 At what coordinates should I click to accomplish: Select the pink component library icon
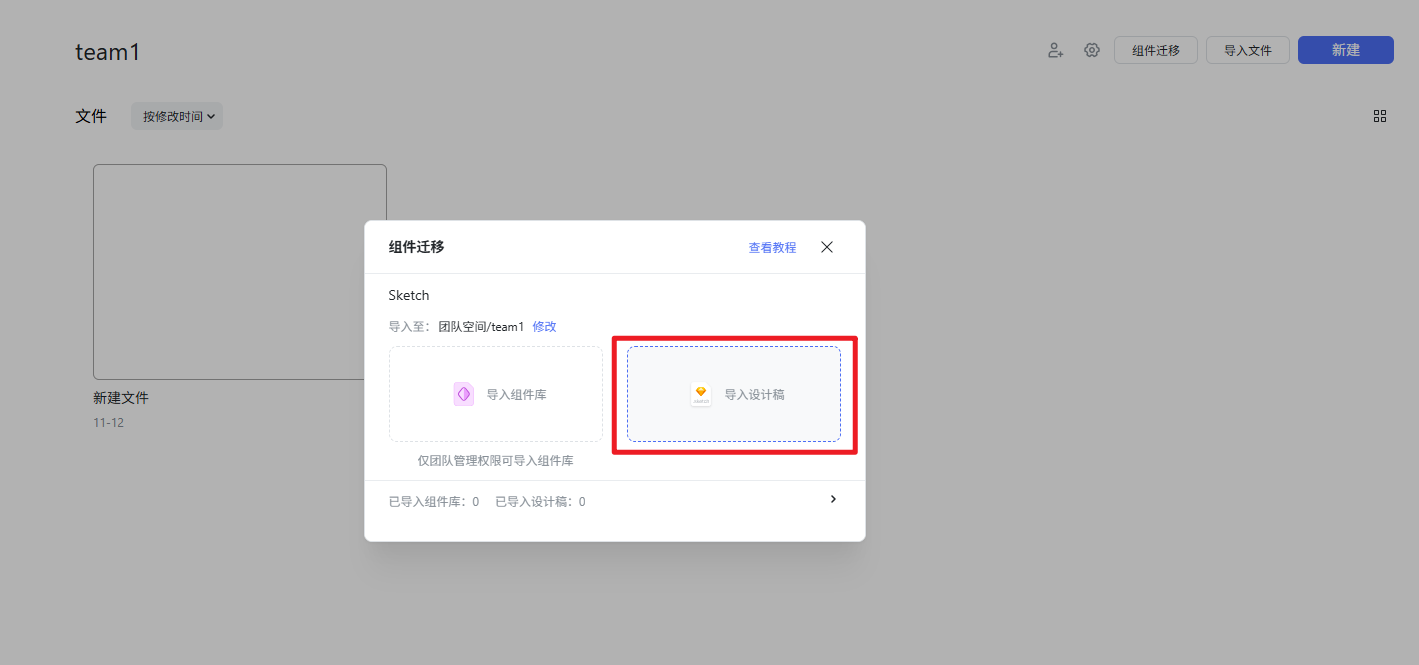tap(463, 394)
